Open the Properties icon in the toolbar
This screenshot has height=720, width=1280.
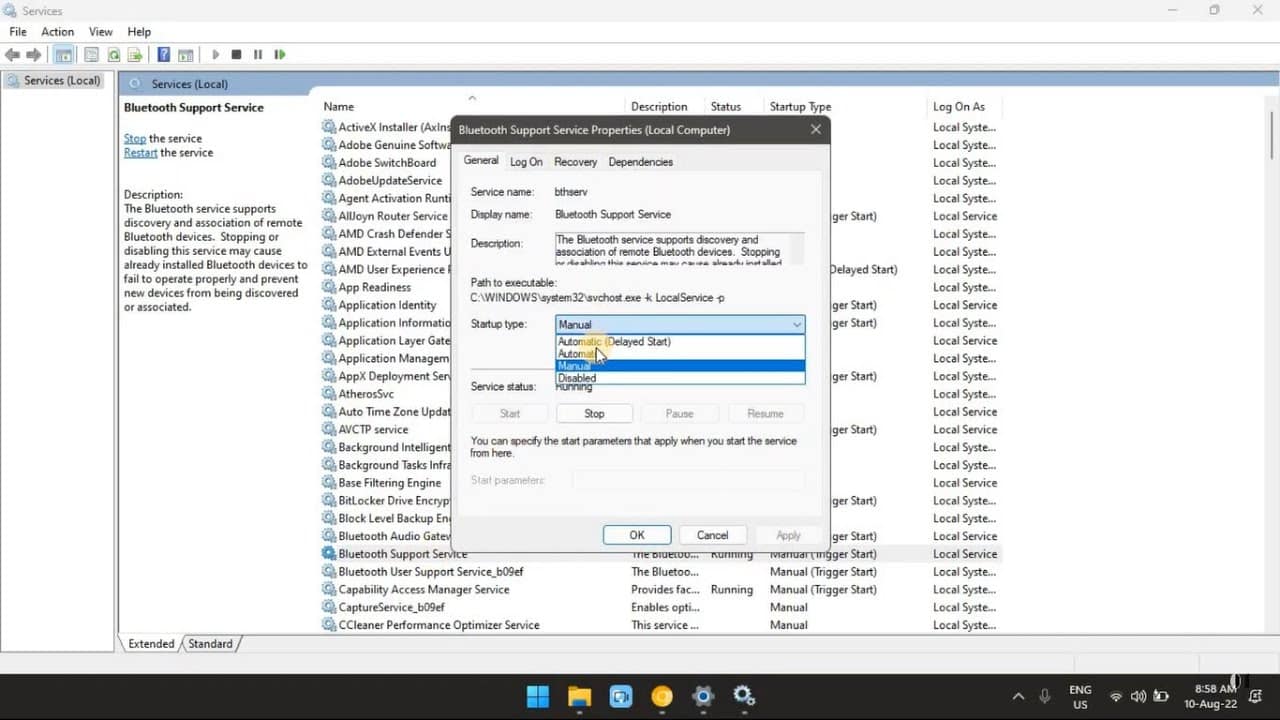92,54
